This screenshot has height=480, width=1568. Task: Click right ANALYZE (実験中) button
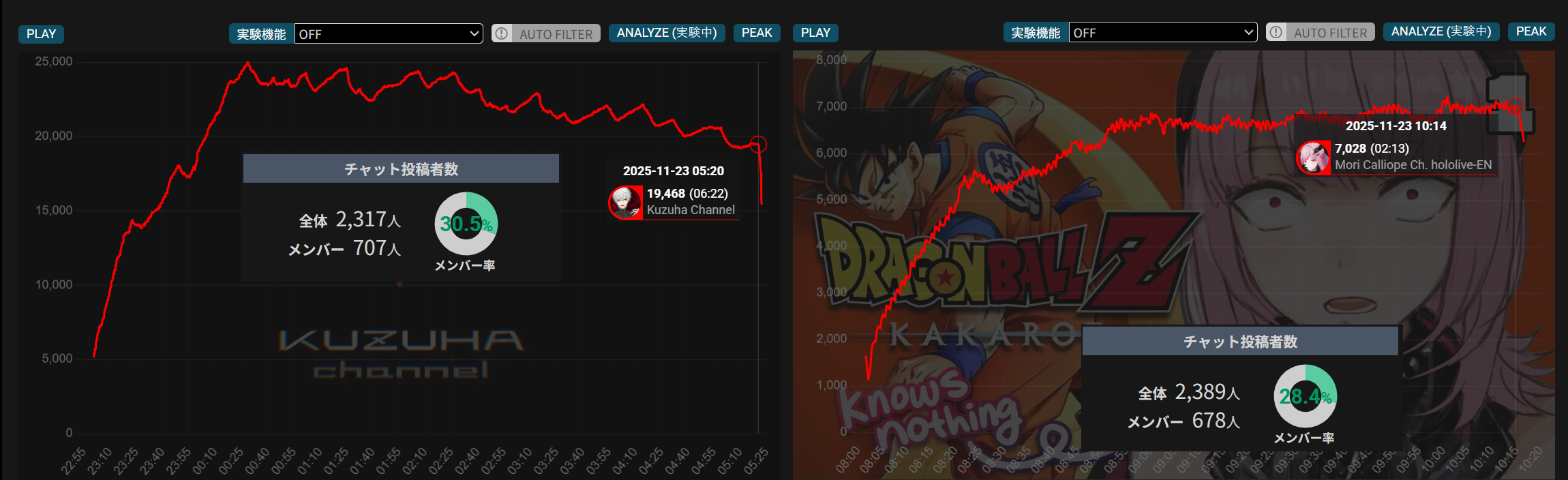click(x=1441, y=31)
